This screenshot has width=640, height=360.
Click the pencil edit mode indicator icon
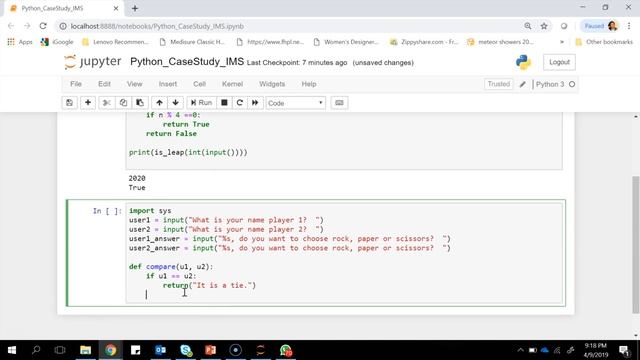coord(522,84)
